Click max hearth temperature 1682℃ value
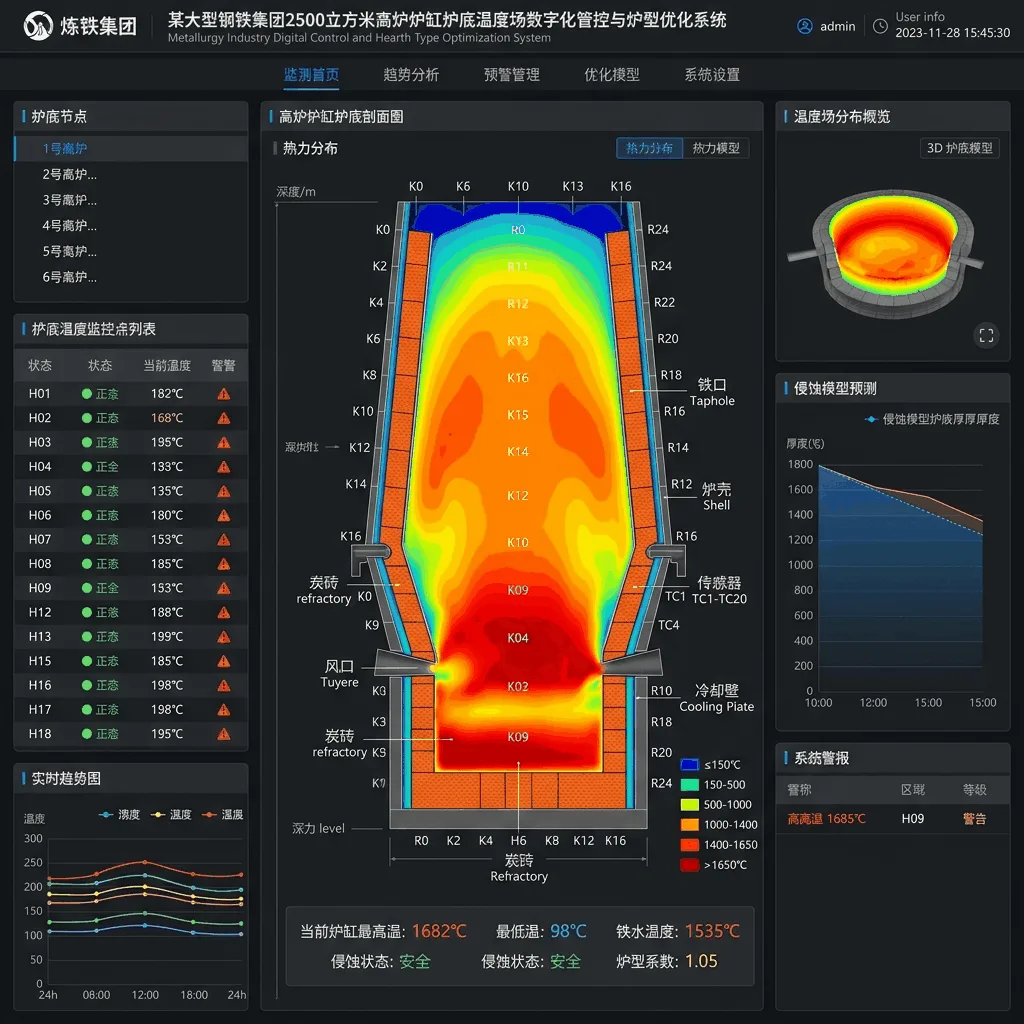 [440, 931]
